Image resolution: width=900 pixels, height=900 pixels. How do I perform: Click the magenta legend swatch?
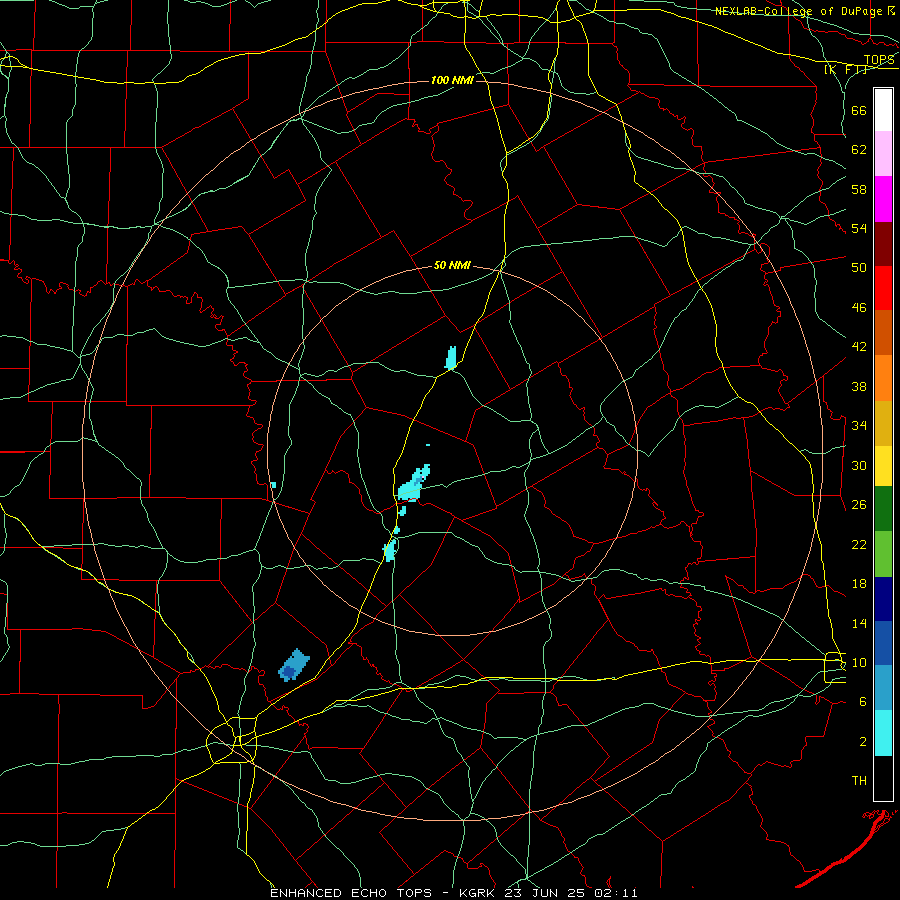pos(883,199)
